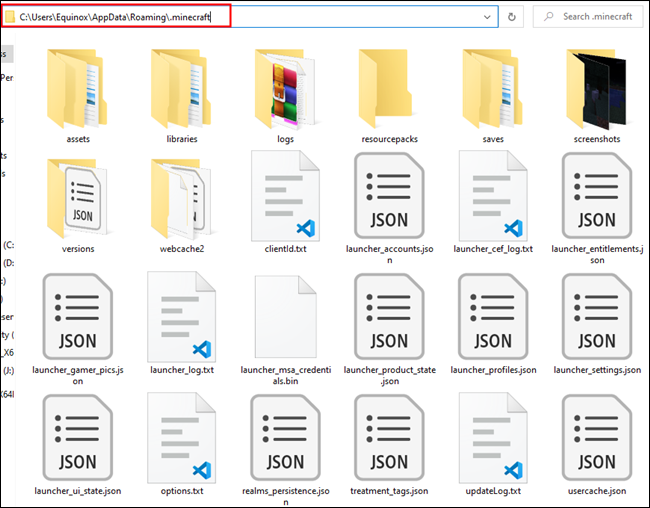Select launcher_profiles.json file icon
The image size is (650, 508).
click(493, 316)
